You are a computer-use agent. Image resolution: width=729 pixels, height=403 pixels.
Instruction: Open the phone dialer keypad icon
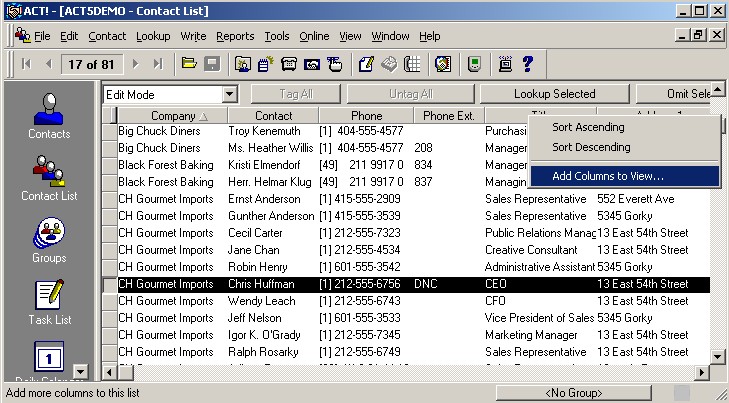(412, 64)
